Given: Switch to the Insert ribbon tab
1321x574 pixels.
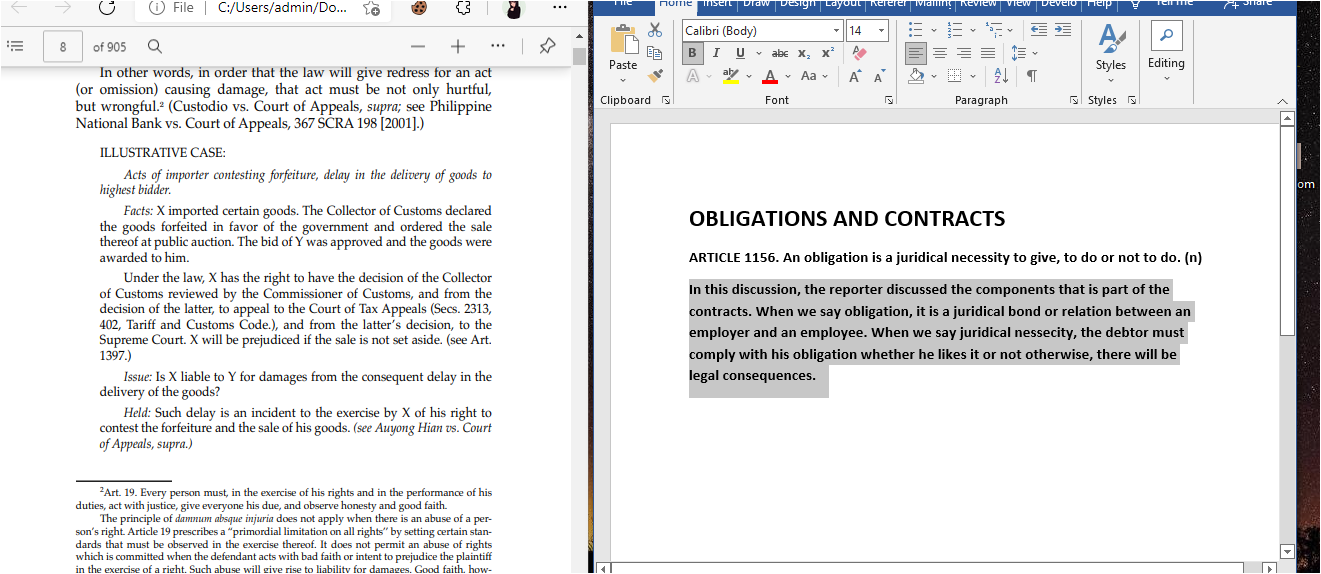Looking at the screenshot, I should 717,4.
